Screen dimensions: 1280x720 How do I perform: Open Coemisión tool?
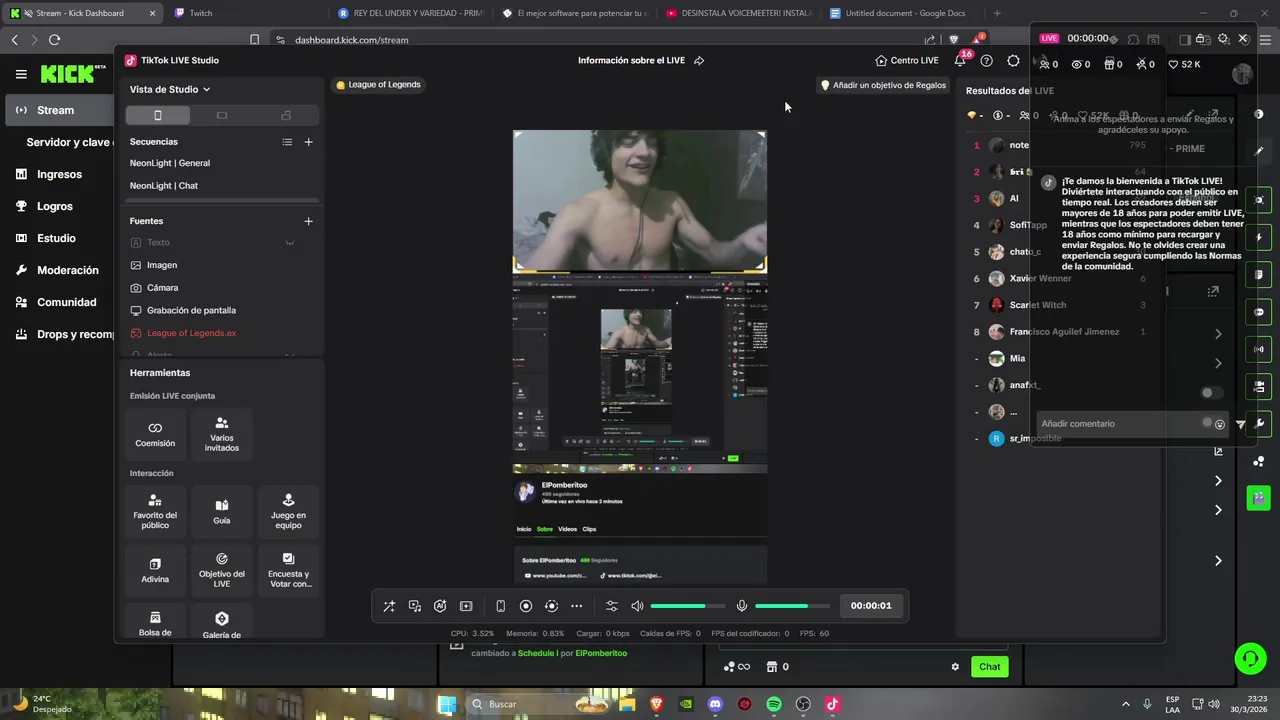pos(155,434)
